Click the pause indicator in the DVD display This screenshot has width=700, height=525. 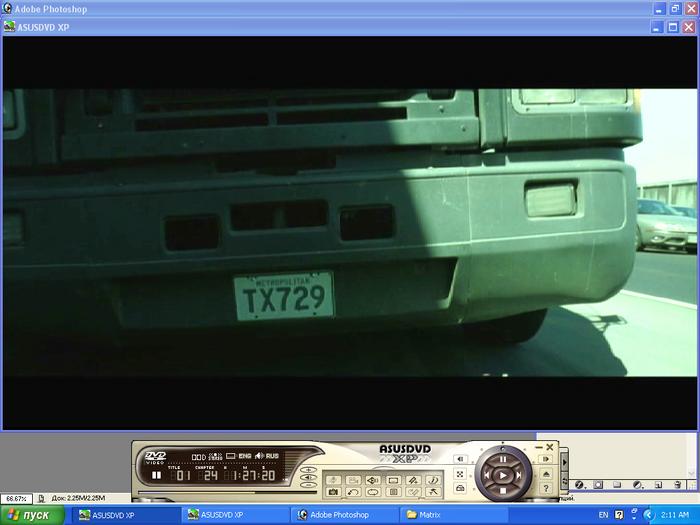(156, 475)
